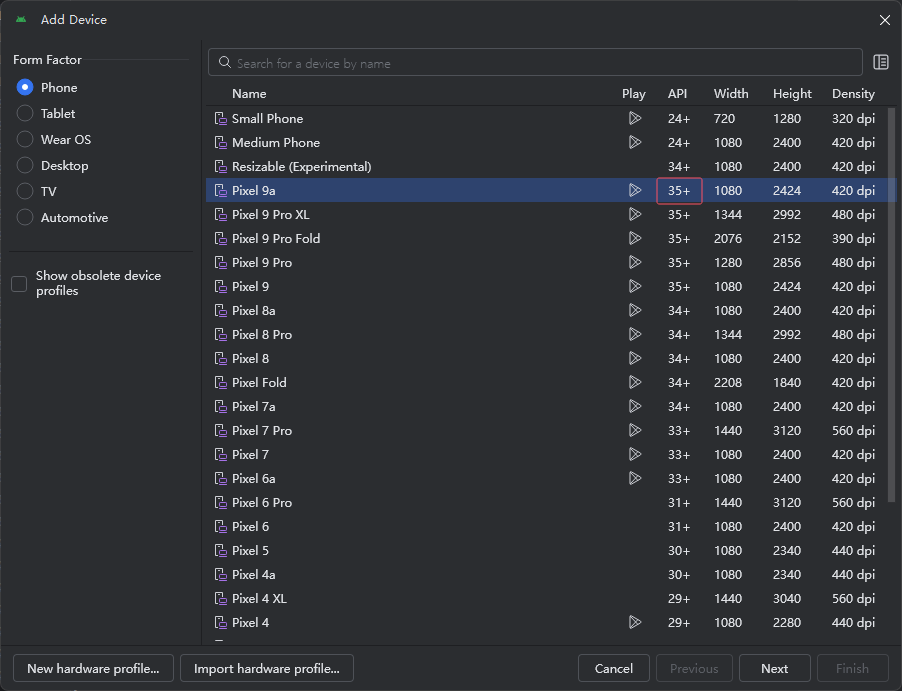Click the device icon next to Pixel 6
The image size is (902, 691).
221,527
